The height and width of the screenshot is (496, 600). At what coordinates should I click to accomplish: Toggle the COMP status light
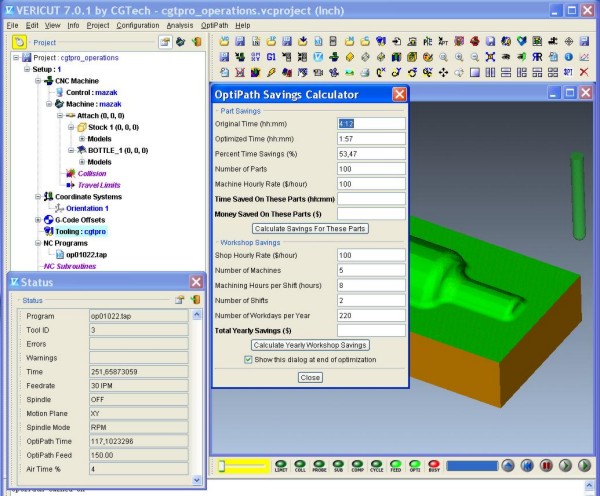[x=357, y=466]
